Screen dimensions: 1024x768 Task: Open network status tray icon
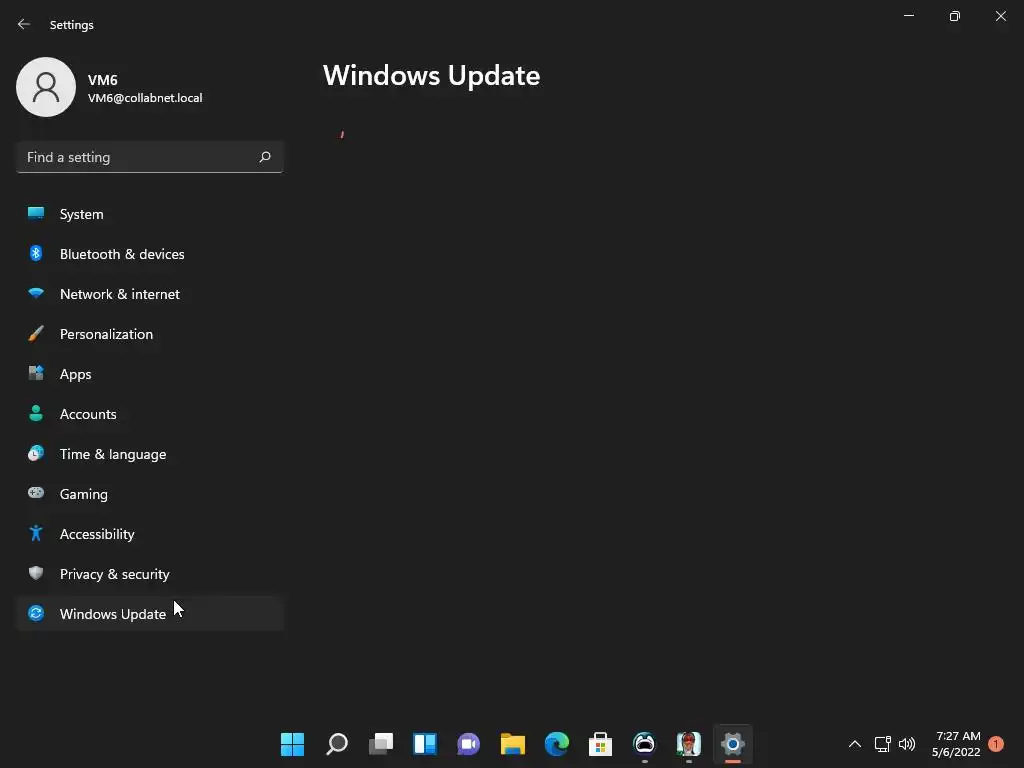[883, 744]
